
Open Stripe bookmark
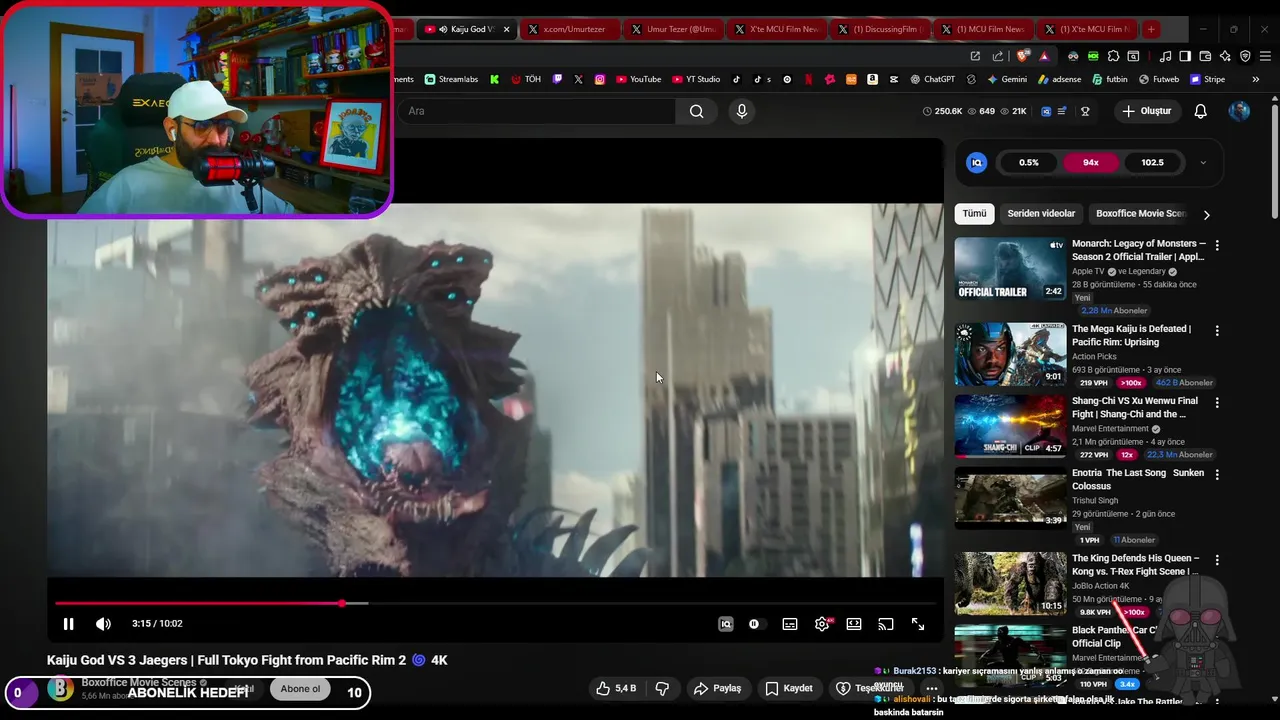click(1207, 79)
